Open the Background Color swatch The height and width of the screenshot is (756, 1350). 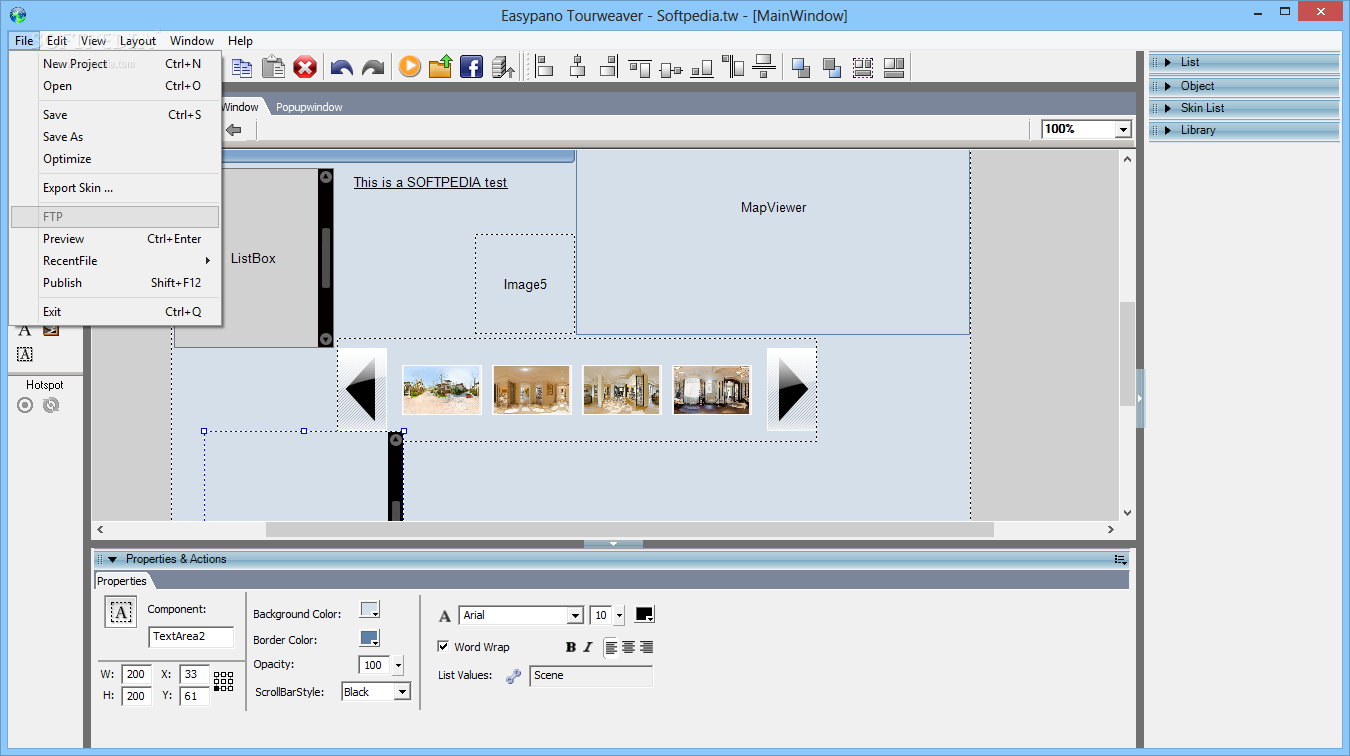click(370, 610)
